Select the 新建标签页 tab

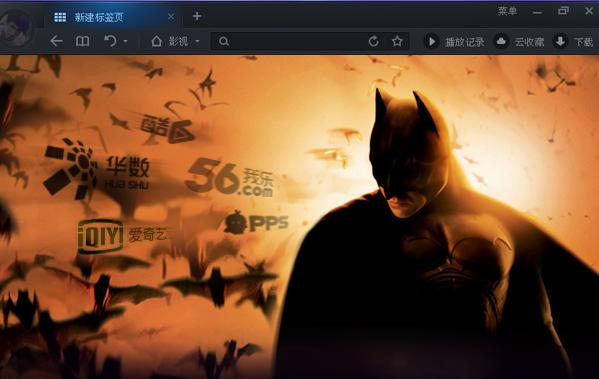pos(99,17)
